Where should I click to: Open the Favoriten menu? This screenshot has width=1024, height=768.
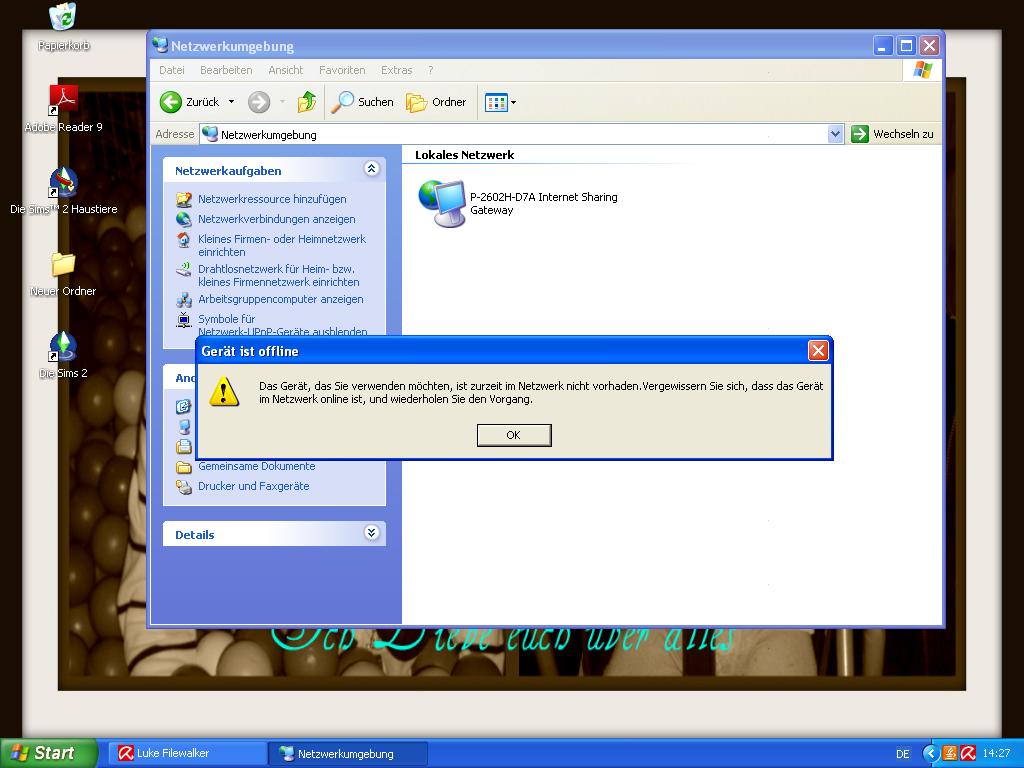click(x=342, y=70)
